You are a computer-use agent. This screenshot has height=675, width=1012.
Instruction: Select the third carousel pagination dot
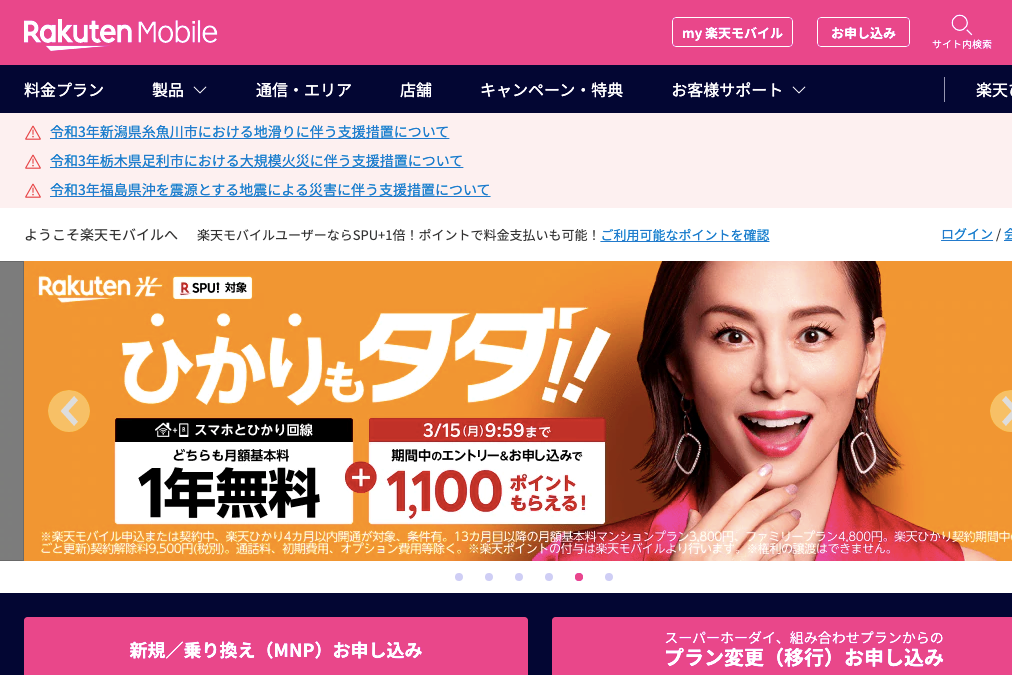point(519,577)
